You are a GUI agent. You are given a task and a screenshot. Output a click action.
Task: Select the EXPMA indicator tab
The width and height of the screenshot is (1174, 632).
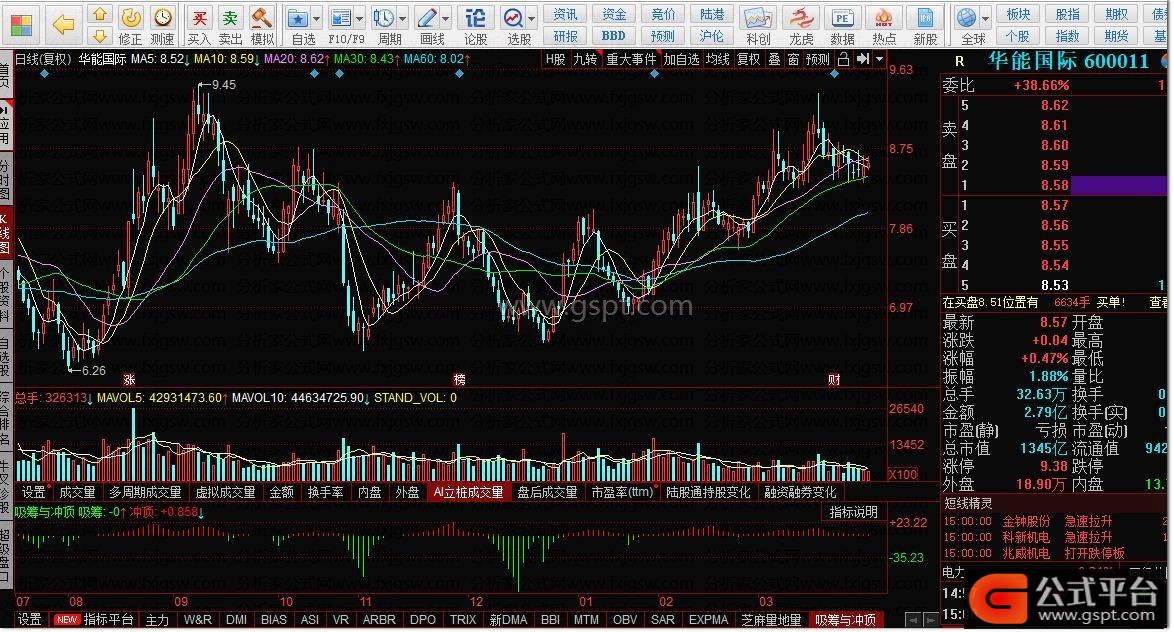[708, 620]
